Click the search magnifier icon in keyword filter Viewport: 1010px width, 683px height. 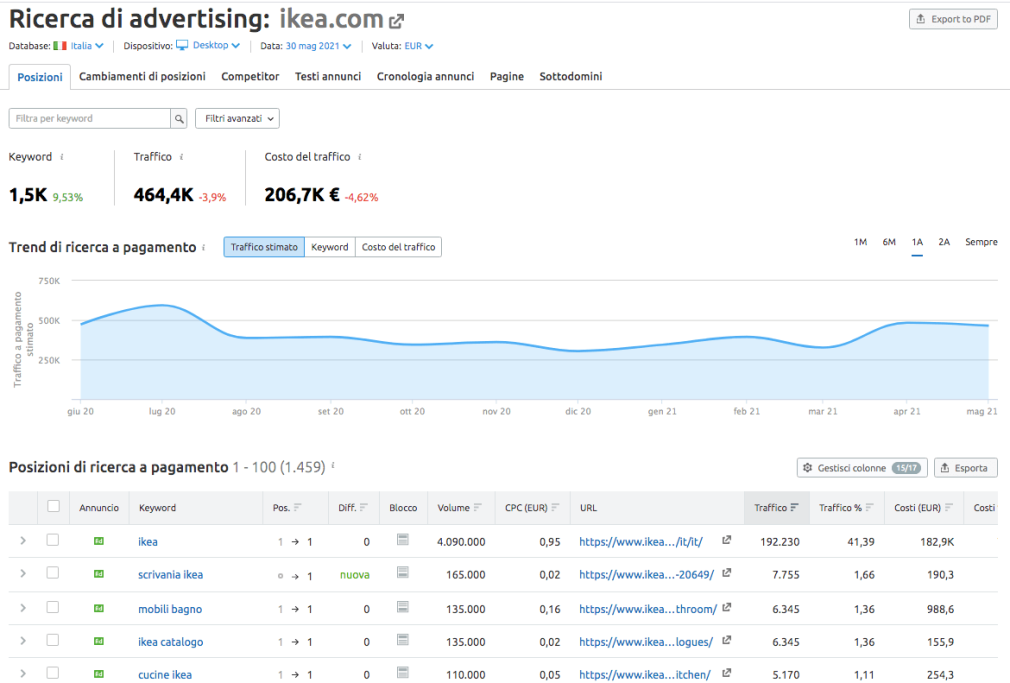pos(179,119)
